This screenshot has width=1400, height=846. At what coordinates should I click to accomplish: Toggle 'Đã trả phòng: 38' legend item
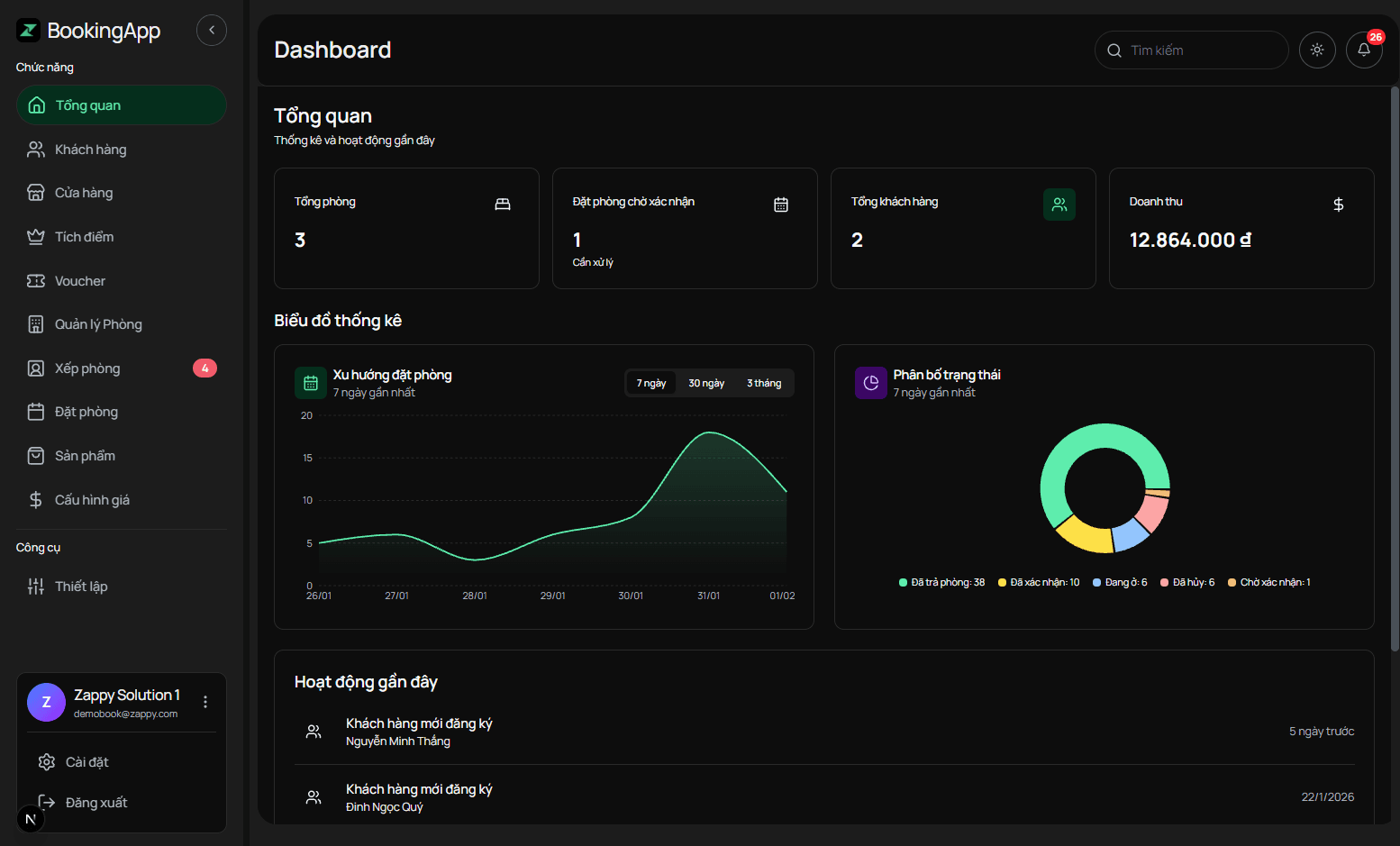click(x=941, y=582)
